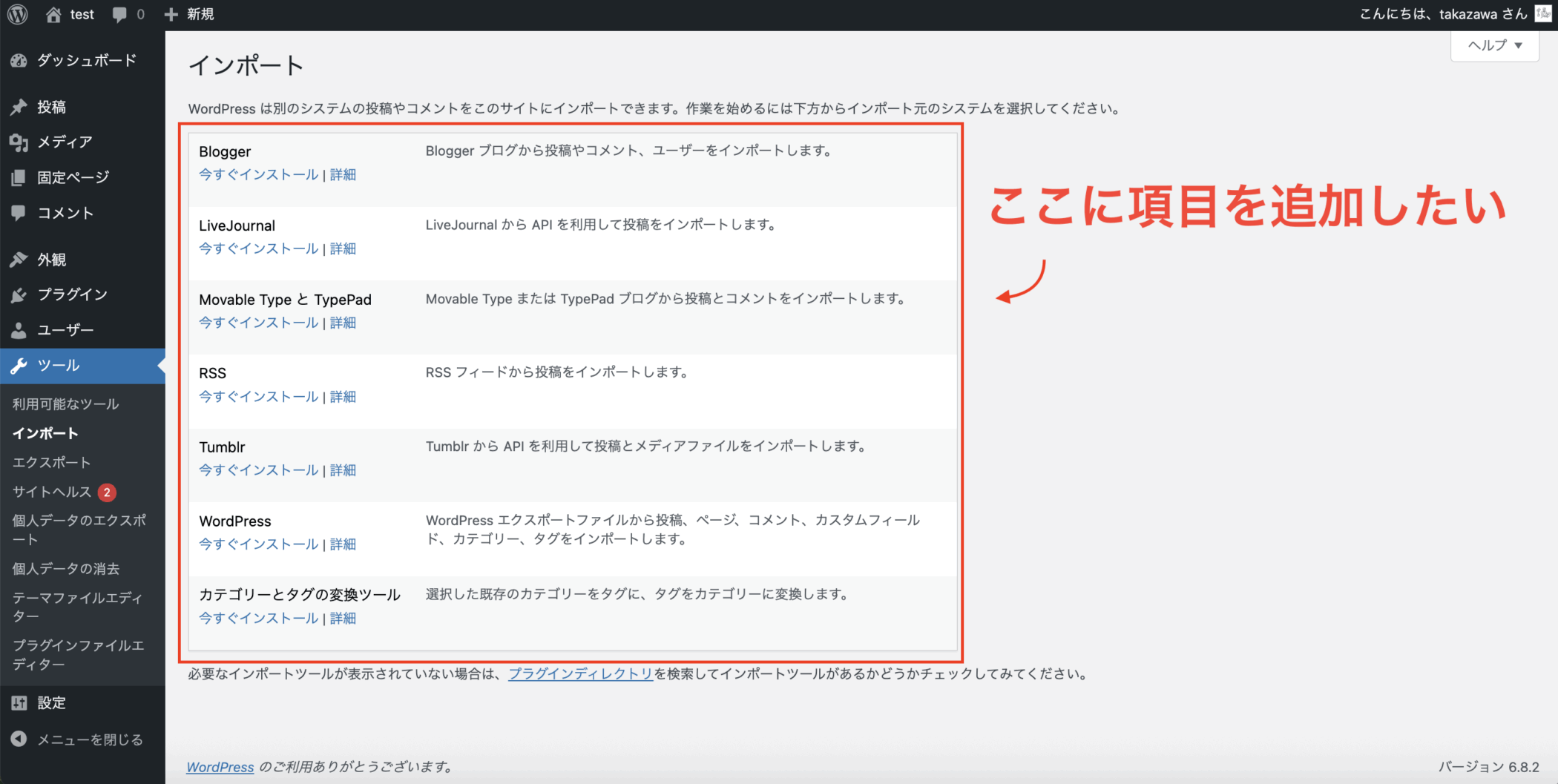Viewport: 1558px width, 784px height.
Task: Open the comments bubble icon in admin bar
Action: tap(119, 14)
